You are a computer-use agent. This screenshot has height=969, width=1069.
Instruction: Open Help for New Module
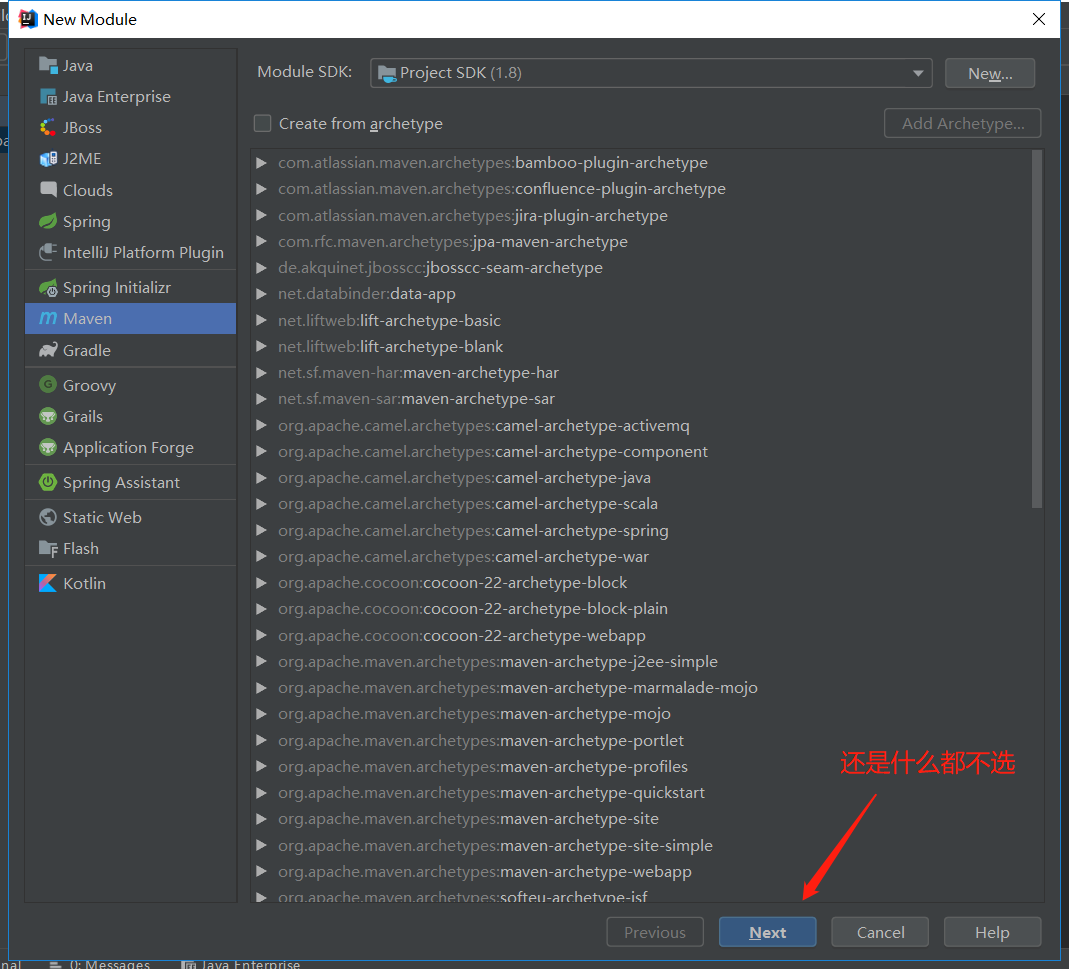[x=993, y=932]
